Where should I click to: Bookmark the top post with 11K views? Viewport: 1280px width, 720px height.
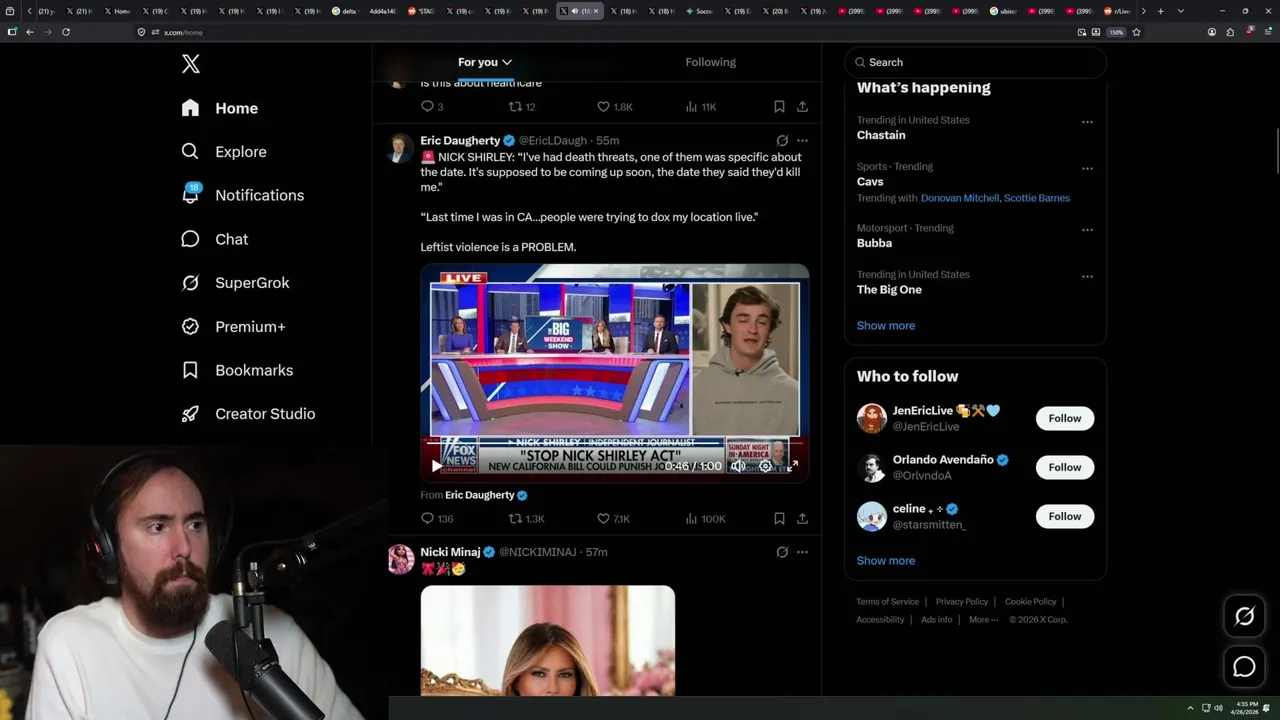(779, 107)
